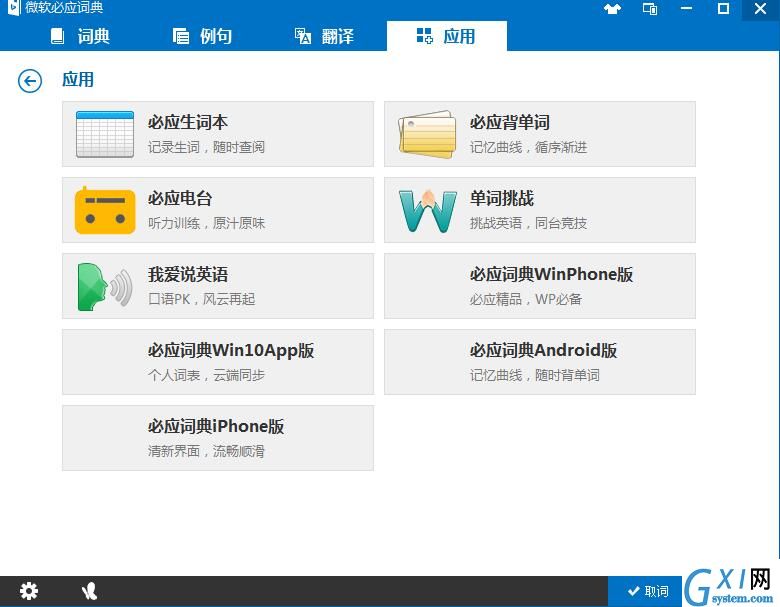780x607 pixels.
Task: Click the 必应背单词 flashcards icon
Action: [x=427, y=134]
